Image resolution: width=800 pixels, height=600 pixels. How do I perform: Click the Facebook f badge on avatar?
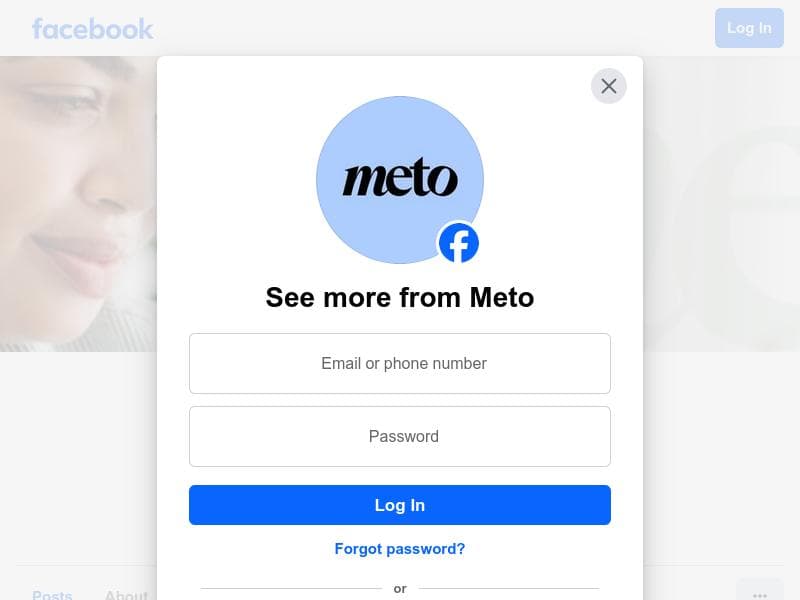pyautogui.click(x=459, y=243)
